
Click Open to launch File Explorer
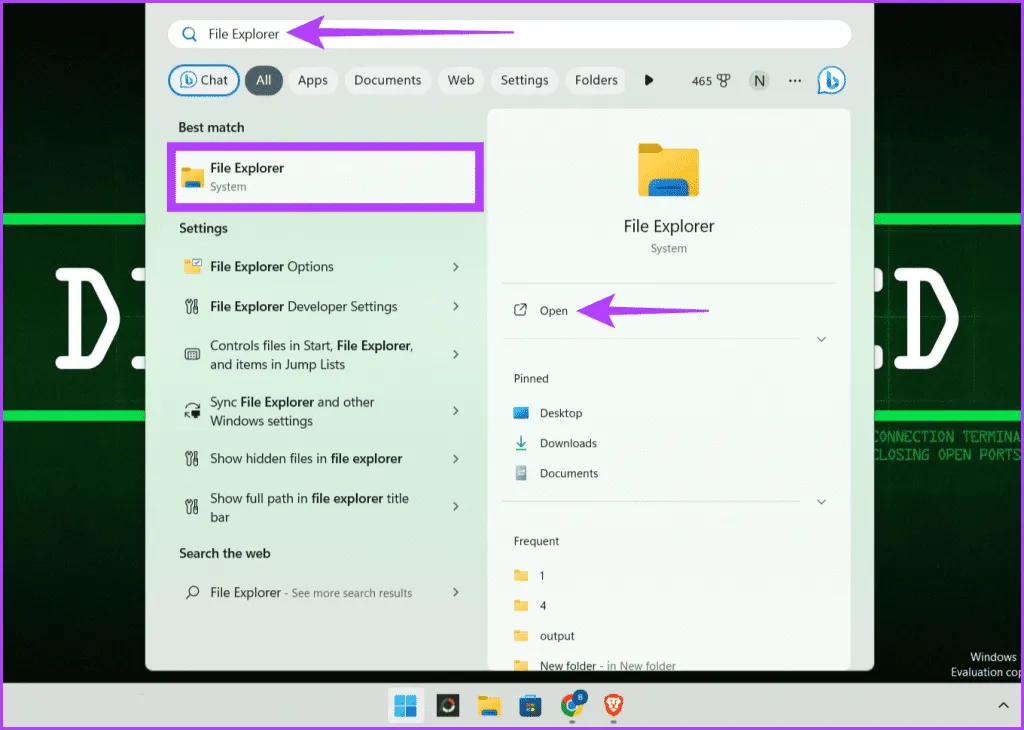(553, 311)
